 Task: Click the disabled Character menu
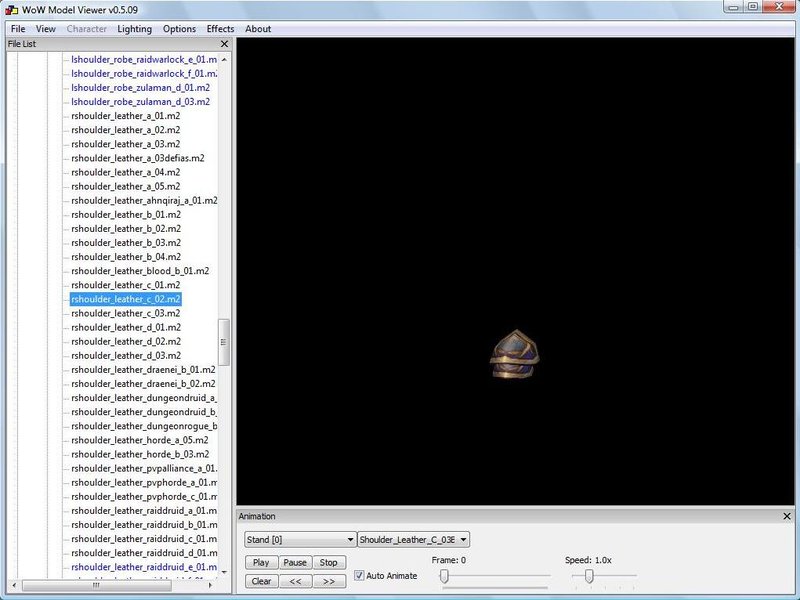click(86, 29)
